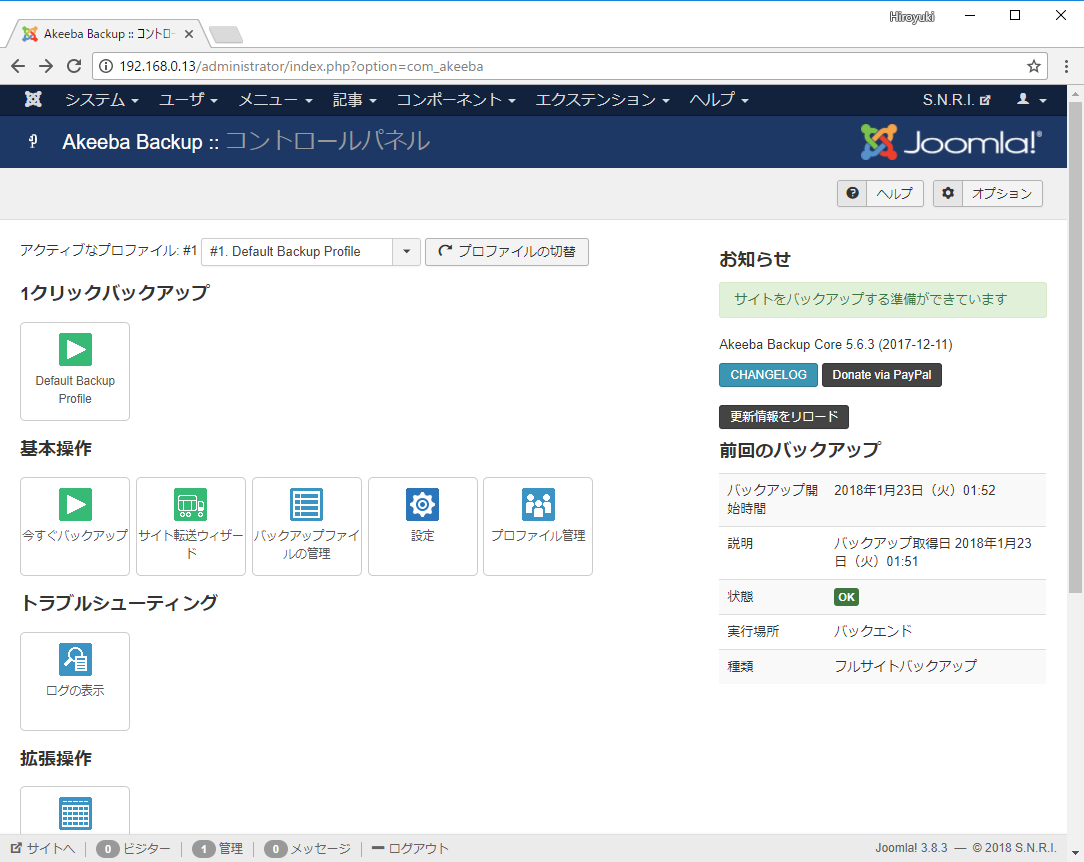Click the scrollbar down arrow
This screenshot has width=1084, height=862.
tap(1075, 852)
